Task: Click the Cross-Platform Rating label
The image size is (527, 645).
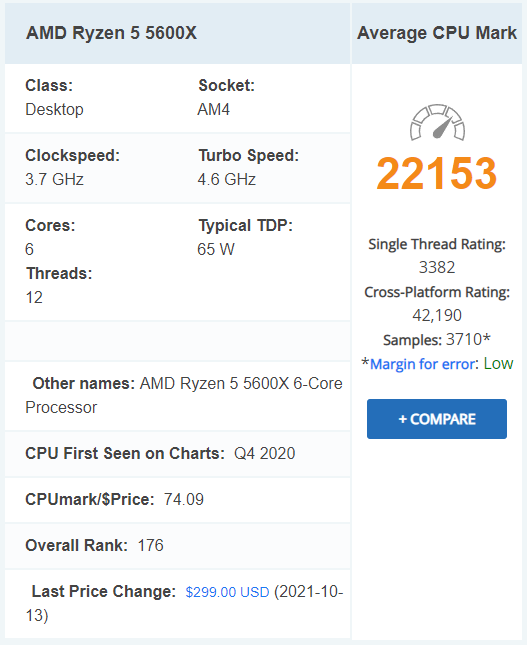Action: click(437, 292)
